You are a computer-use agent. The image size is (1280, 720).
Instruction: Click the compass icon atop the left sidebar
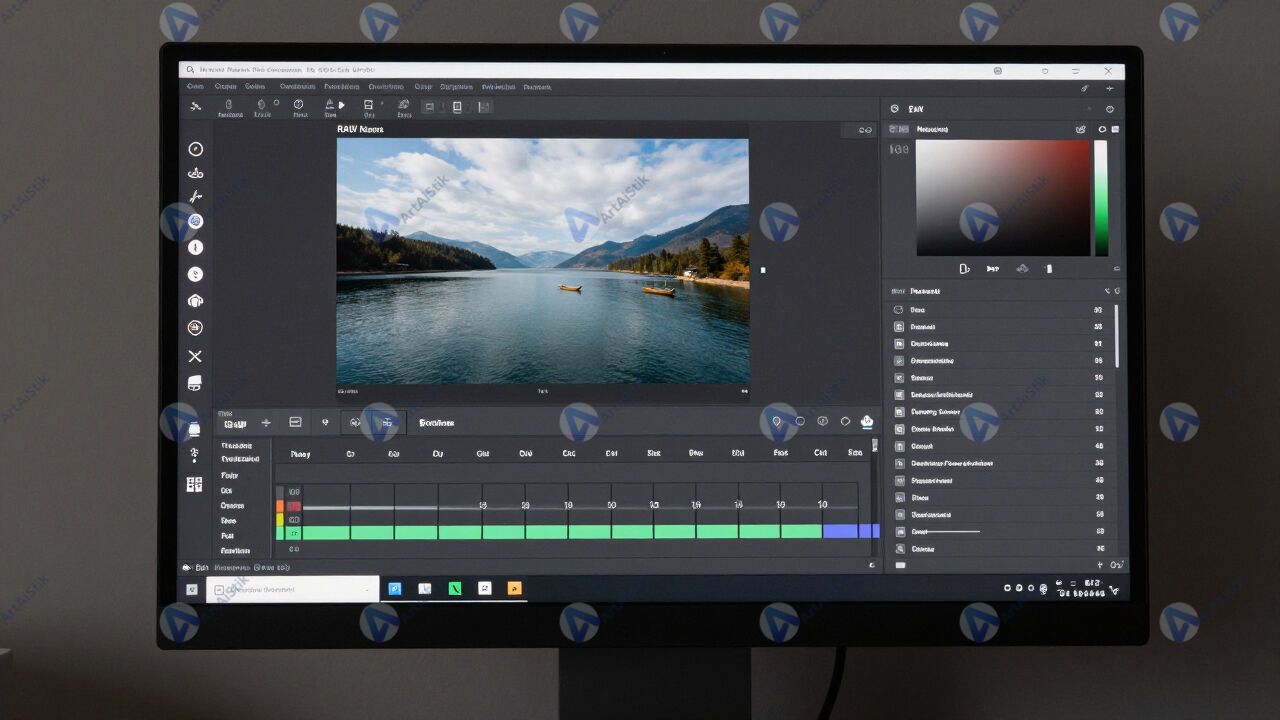pyautogui.click(x=195, y=149)
